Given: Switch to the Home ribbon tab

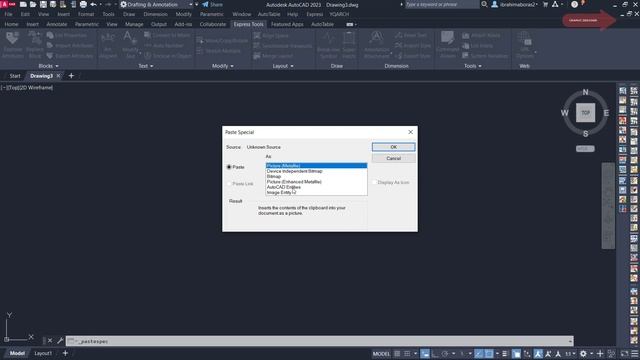Looking at the screenshot, I should [x=11, y=24].
